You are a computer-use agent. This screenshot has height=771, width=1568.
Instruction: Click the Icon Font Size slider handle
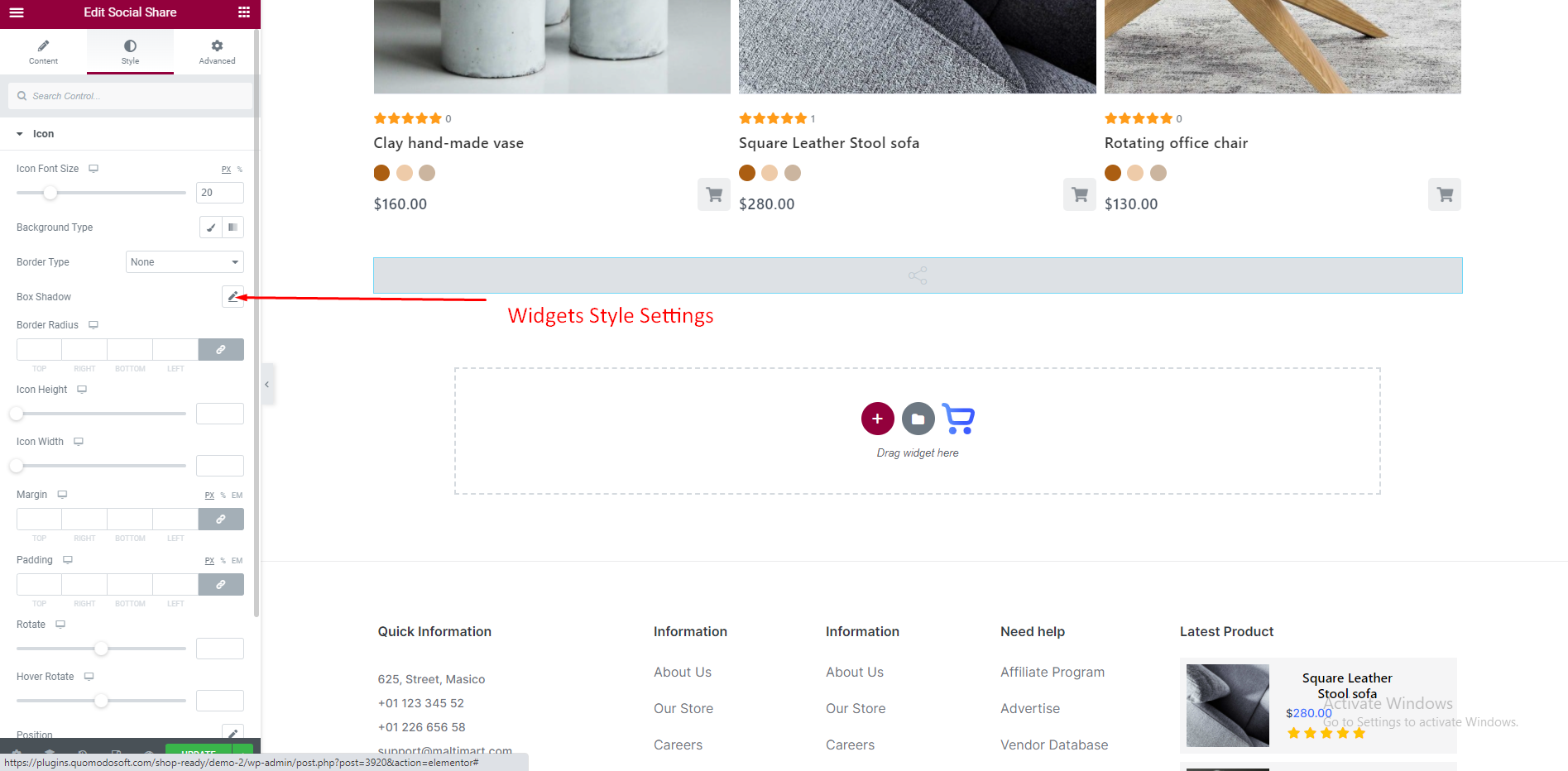point(50,193)
